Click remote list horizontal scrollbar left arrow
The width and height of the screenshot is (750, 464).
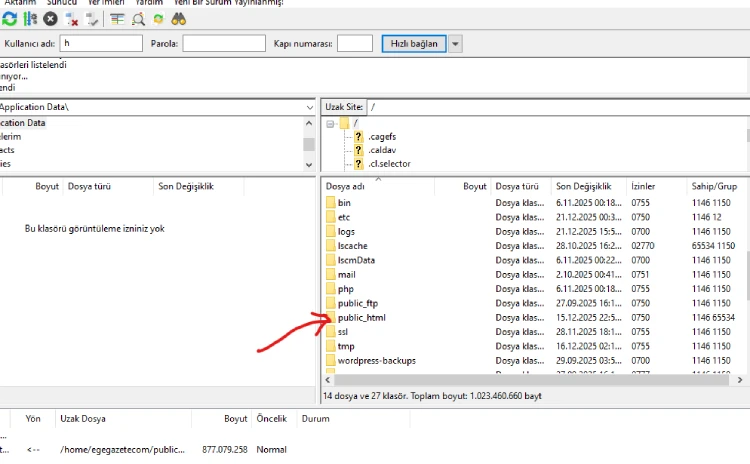pos(328,380)
